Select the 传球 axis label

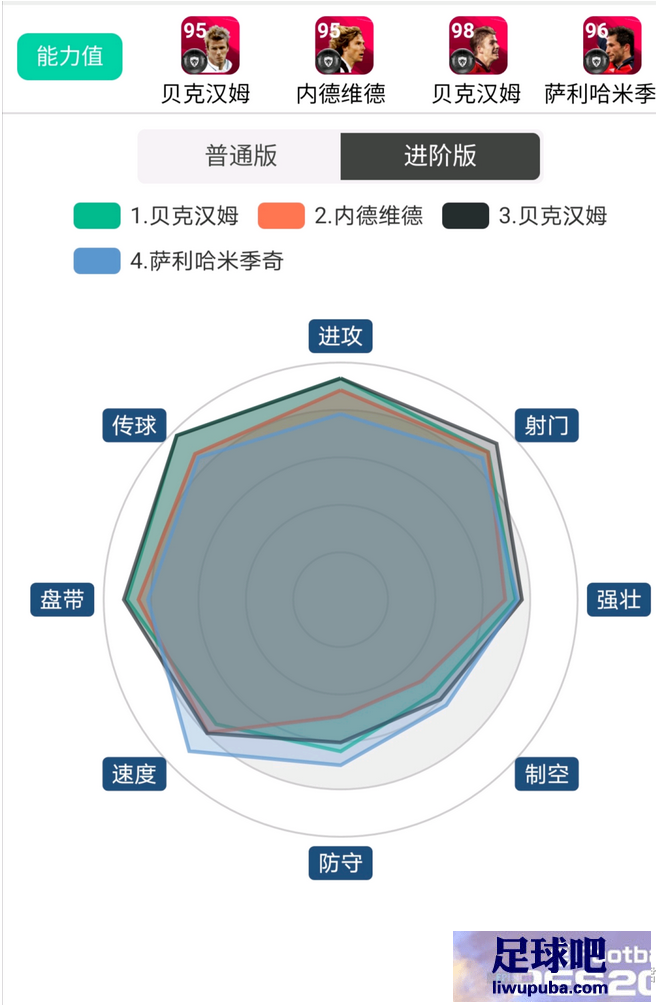(x=134, y=425)
